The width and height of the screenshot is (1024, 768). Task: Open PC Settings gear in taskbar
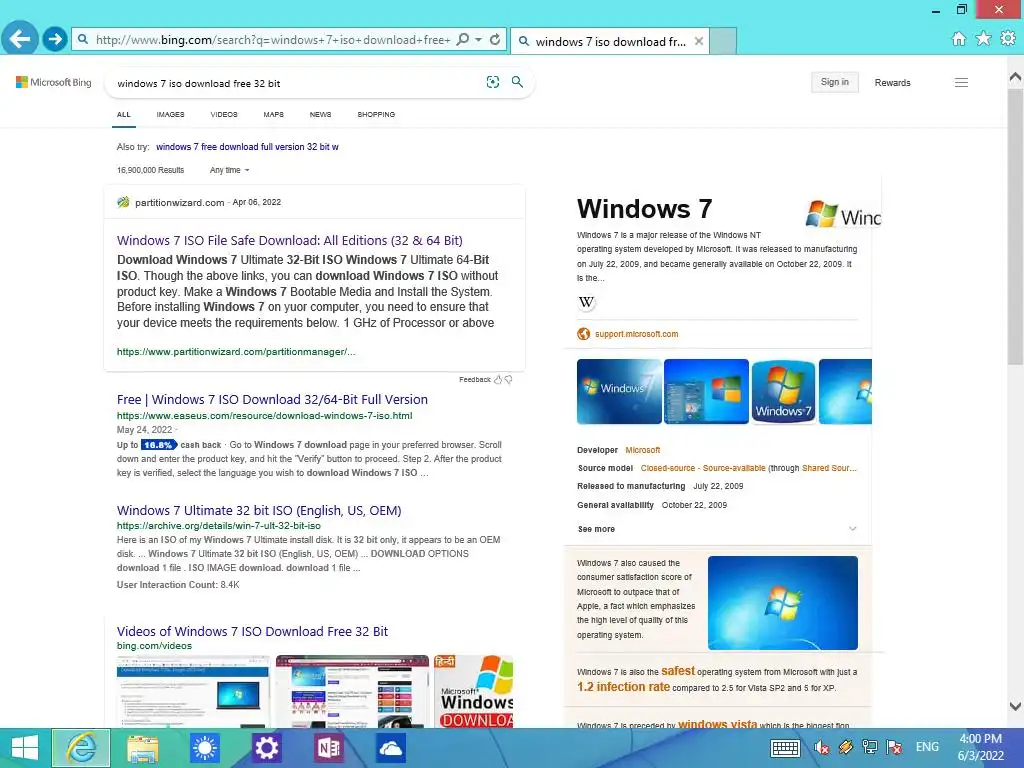tap(266, 748)
